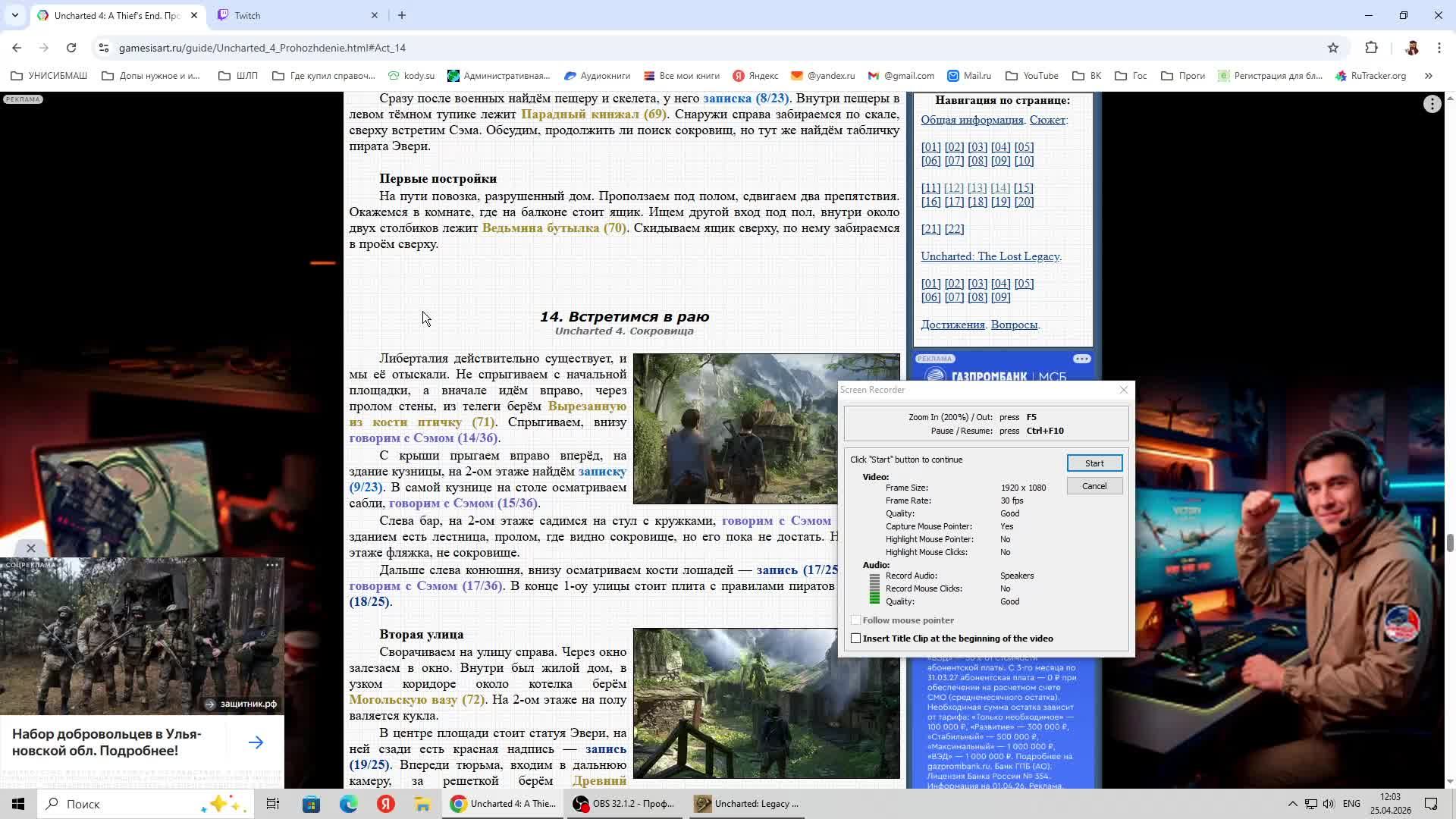The image size is (1456, 819).
Task: Click the browser profile avatar
Action: point(1412,47)
